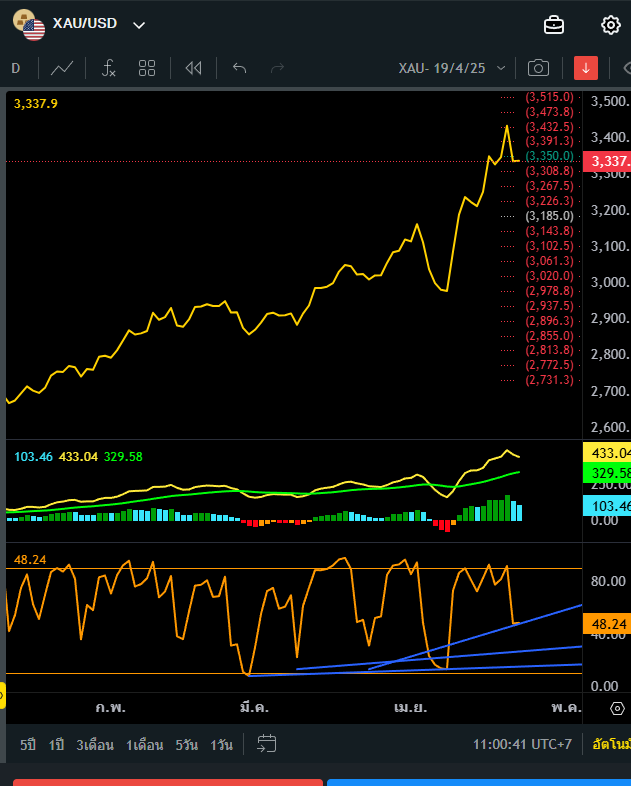Select the line chart type icon
631x786 pixels.
[62, 68]
